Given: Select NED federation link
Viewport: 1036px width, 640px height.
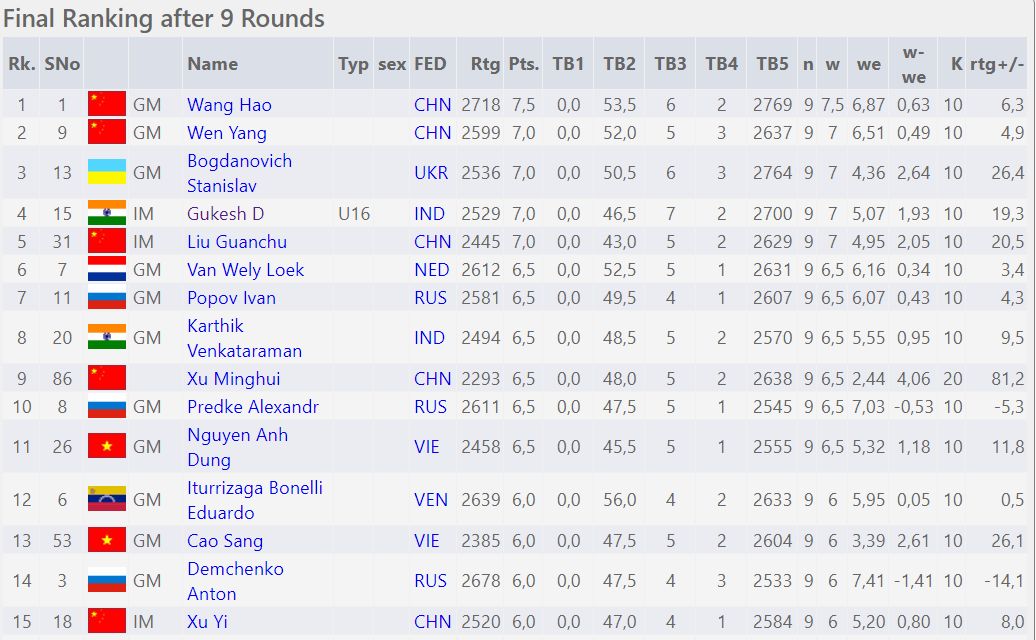Looking at the screenshot, I should coord(431,269).
